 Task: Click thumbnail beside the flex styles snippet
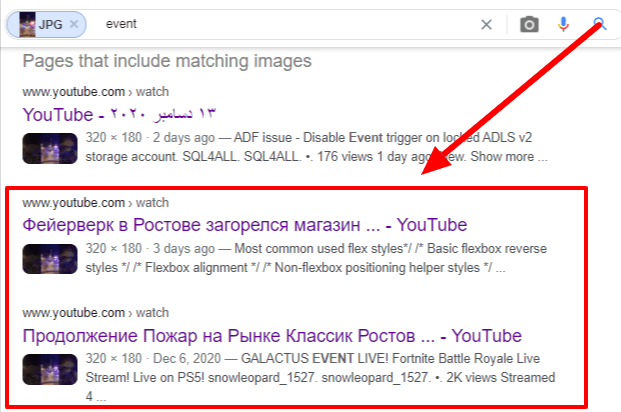(x=50, y=259)
